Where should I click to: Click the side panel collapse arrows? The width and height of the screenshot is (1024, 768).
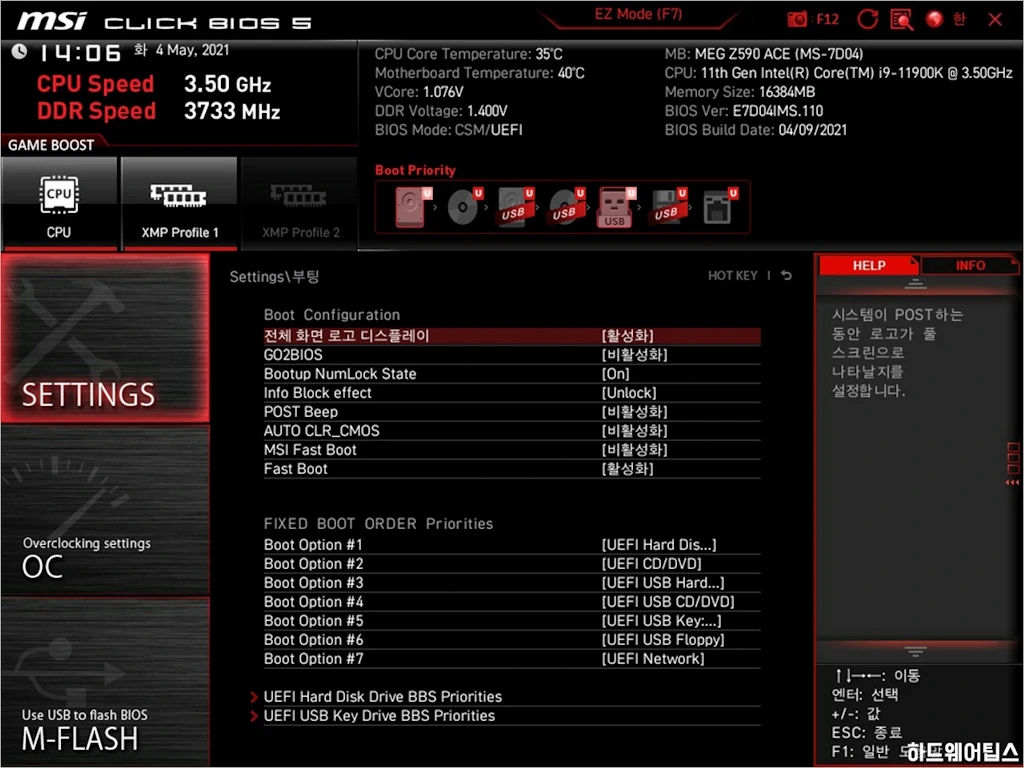point(1012,482)
